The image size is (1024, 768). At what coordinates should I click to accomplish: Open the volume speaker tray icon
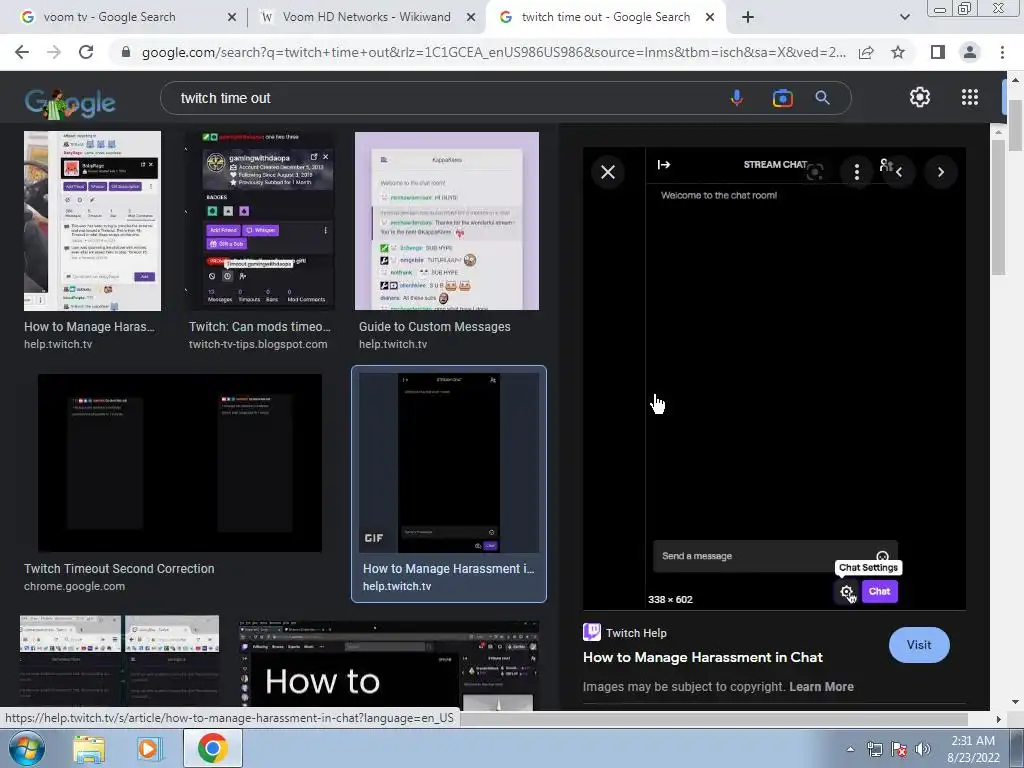coord(923,749)
